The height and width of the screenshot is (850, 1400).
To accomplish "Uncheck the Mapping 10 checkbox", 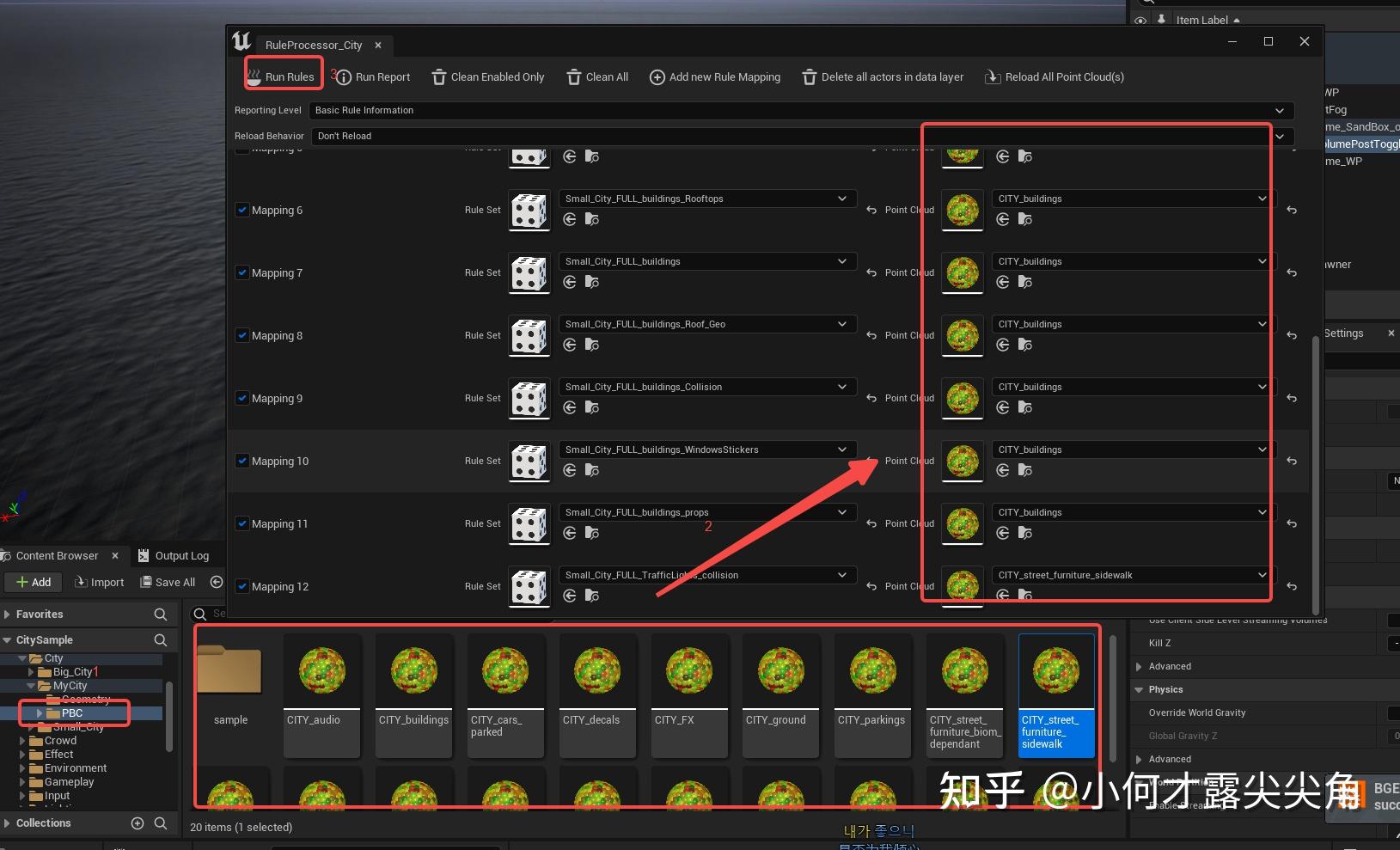I will pyautogui.click(x=242, y=461).
